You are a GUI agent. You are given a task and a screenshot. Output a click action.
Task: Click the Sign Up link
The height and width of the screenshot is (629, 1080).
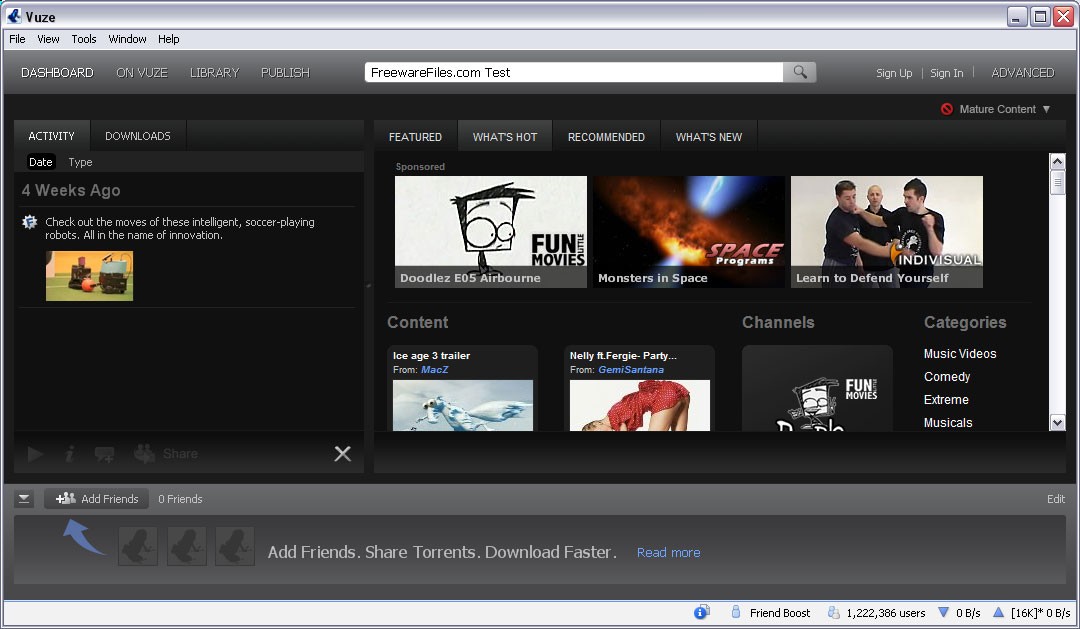pyautogui.click(x=894, y=73)
